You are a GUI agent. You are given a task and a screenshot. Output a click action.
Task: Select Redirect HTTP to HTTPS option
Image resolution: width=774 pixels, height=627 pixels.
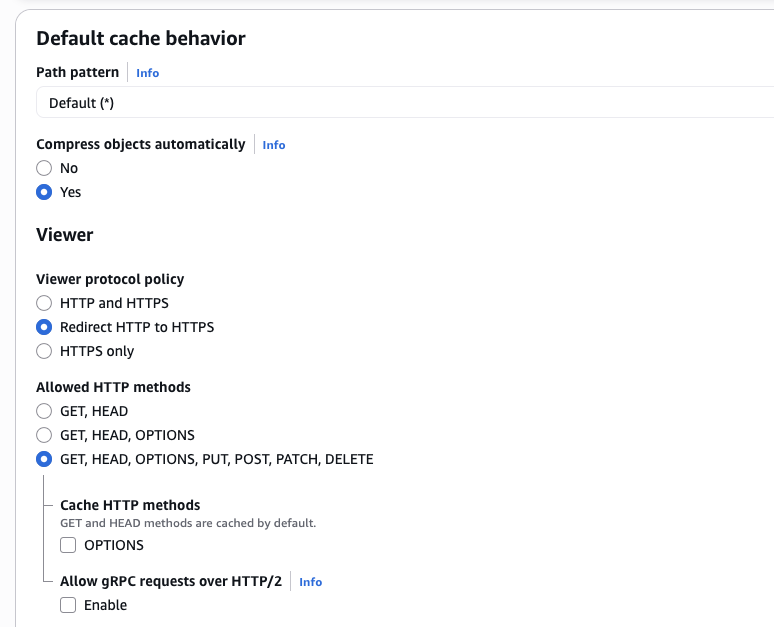[44, 327]
